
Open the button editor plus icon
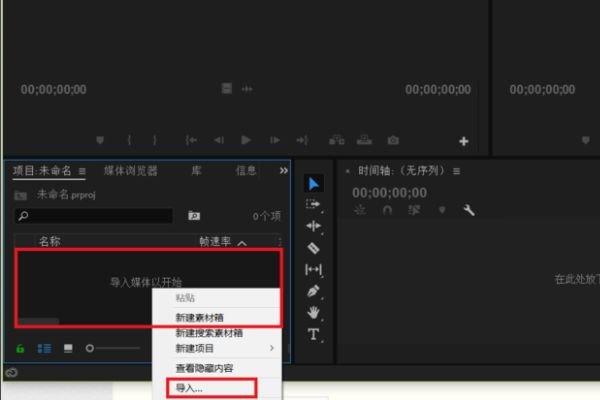coord(464,141)
